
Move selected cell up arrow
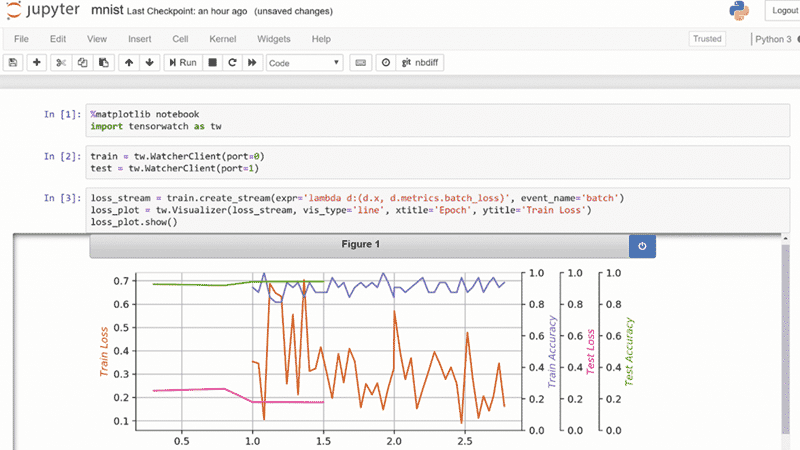[129, 63]
